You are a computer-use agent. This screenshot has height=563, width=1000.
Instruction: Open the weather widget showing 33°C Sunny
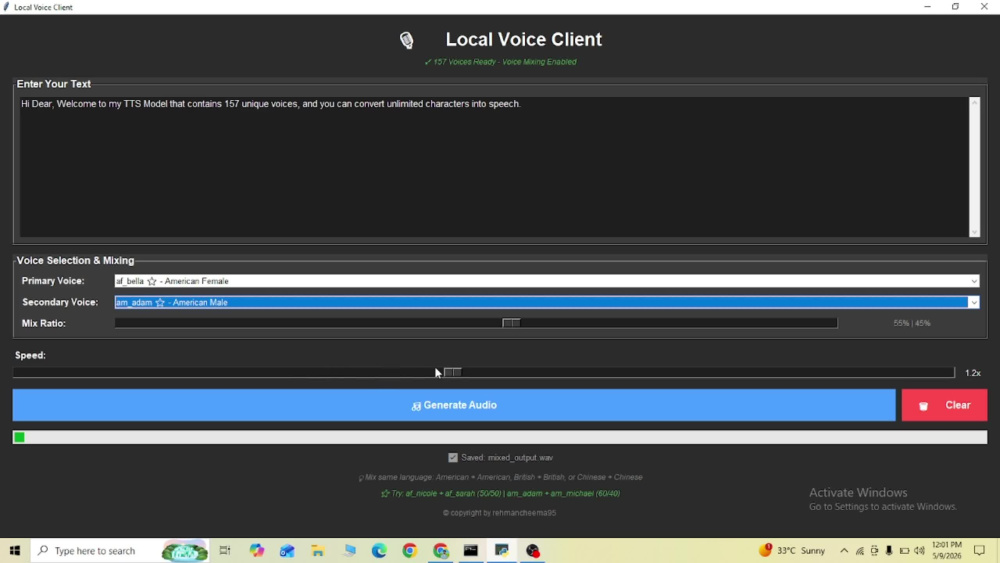pos(791,550)
